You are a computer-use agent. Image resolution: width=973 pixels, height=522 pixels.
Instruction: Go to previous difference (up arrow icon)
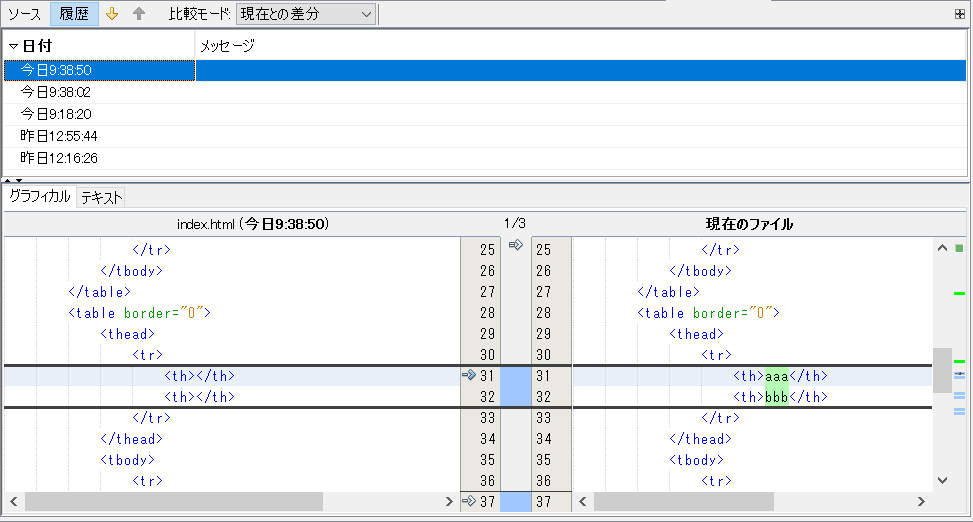pos(139,14)
